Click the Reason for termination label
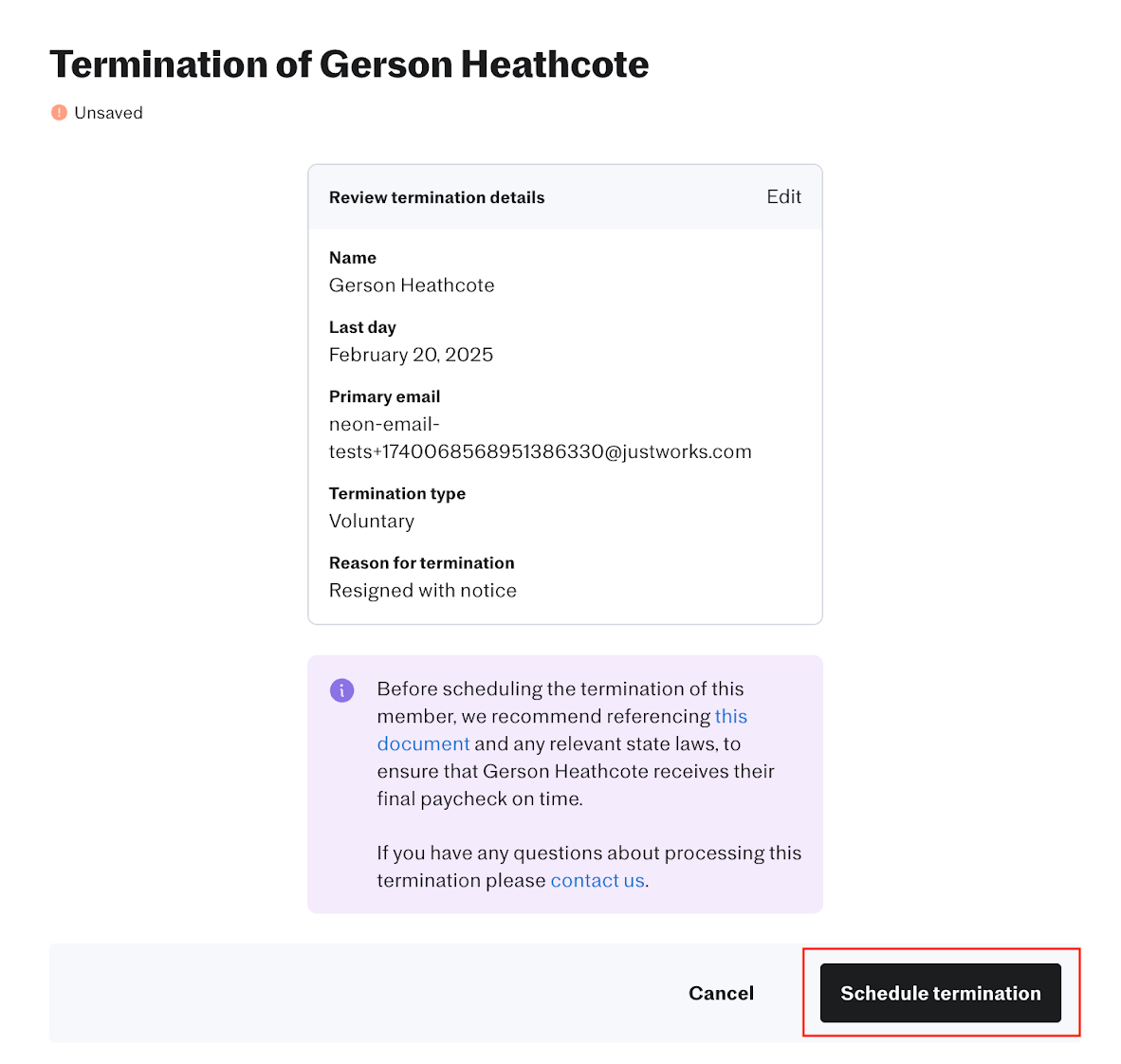Viewport: 1121px width, 1064px height. coord(421,563)
